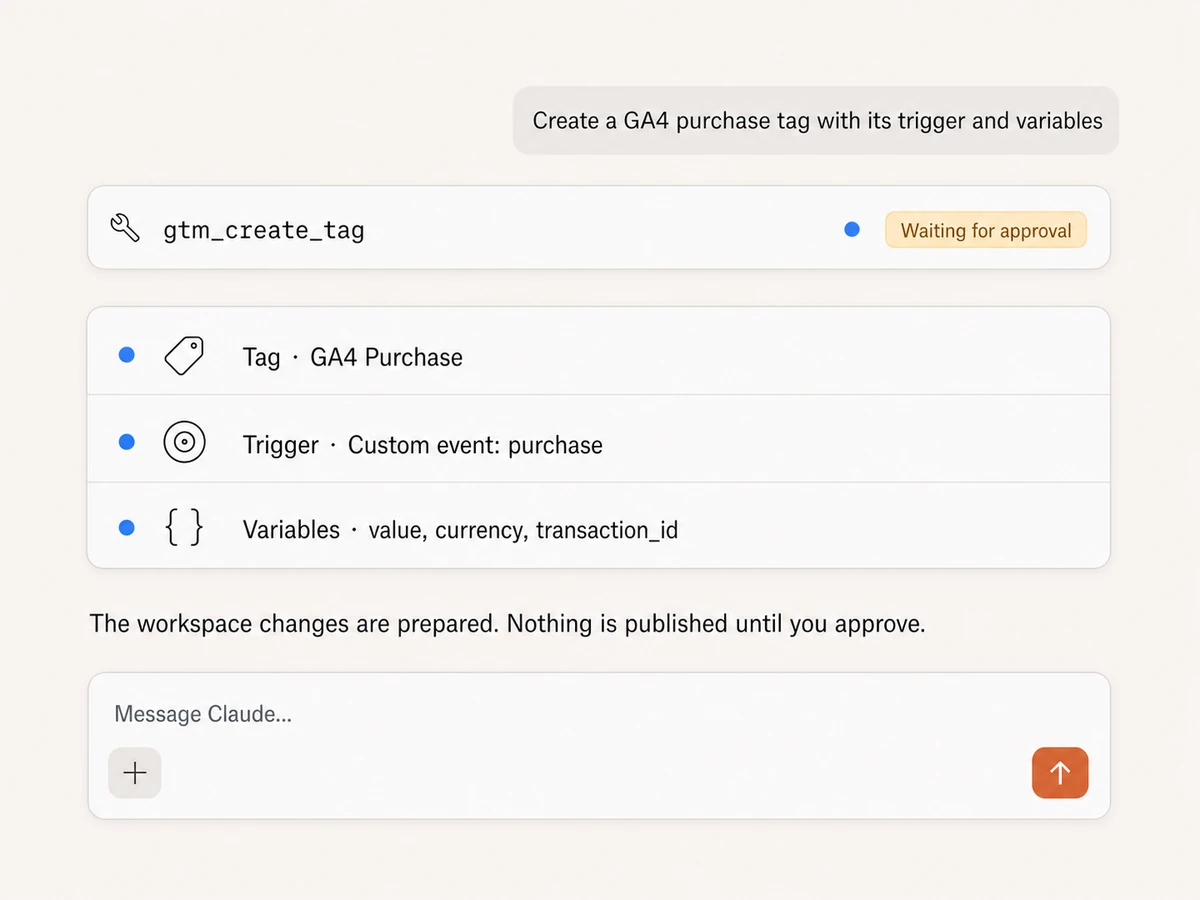Viewport: 1200px width, 900px height.
Task: Open the Trigger · Custom event: purchase row
Action: tap(599, 439)
